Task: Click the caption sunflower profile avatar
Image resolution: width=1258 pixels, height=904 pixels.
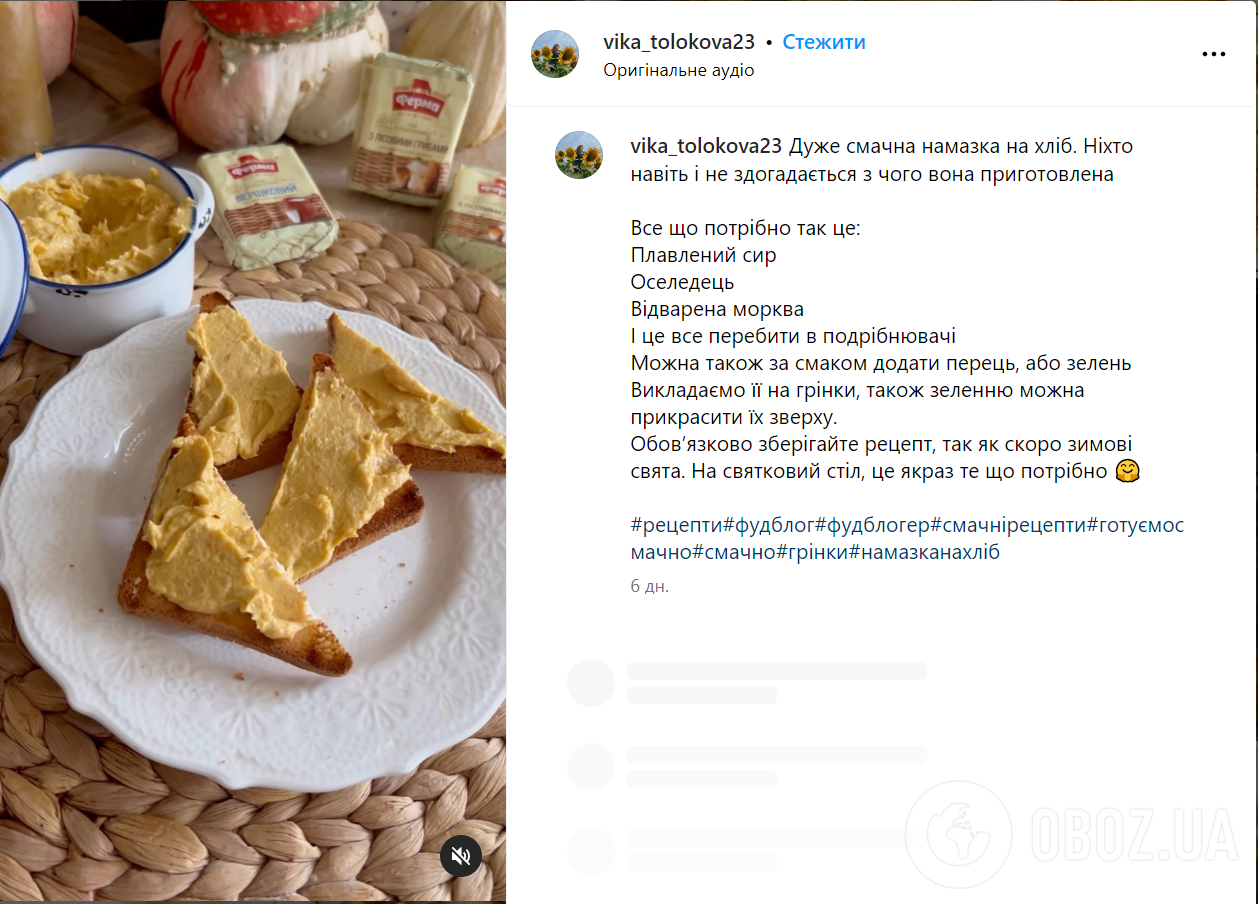Action: tap(579, 155)
